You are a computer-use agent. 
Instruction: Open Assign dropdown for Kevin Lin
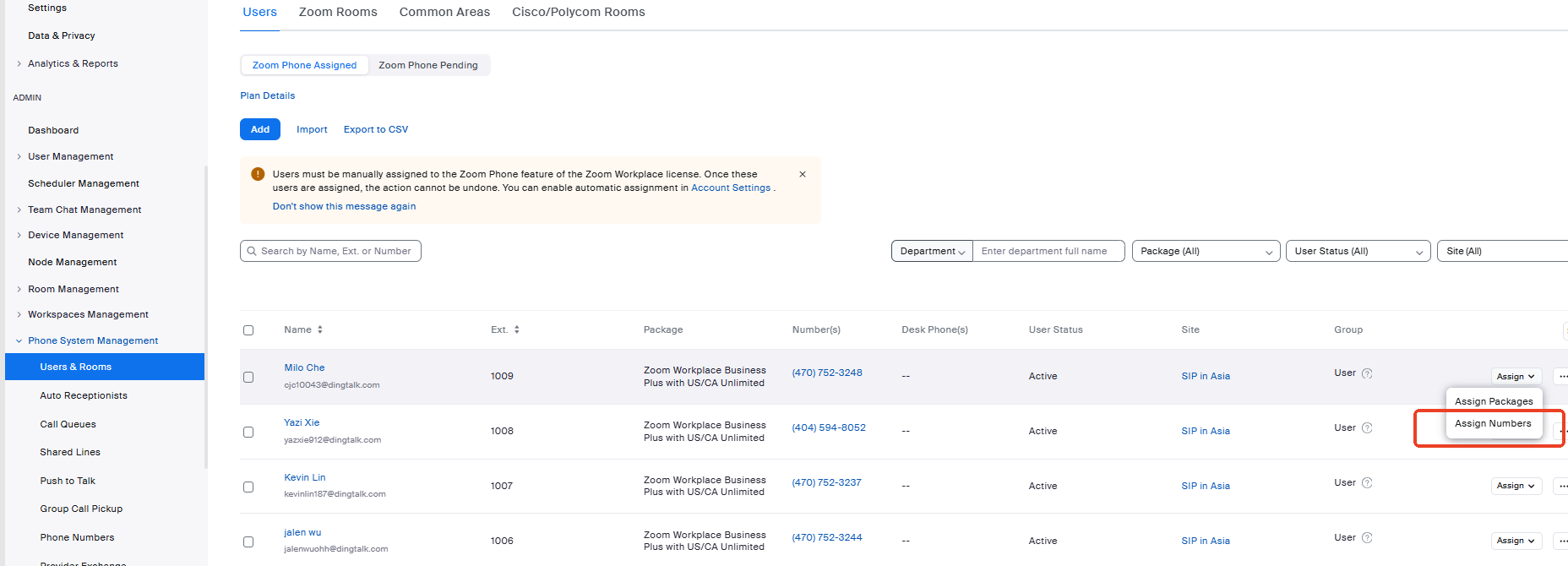[1516, 486]
